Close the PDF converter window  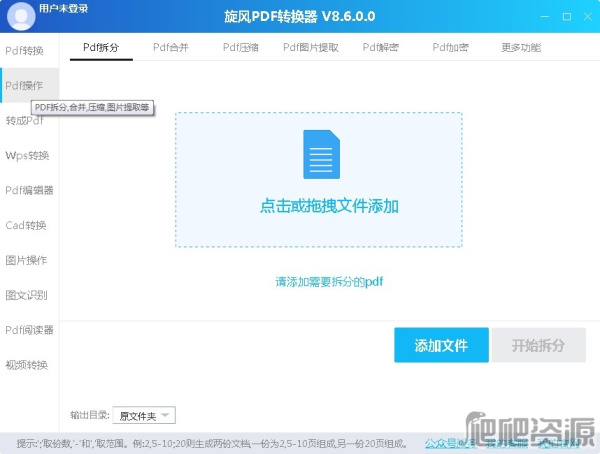(587, 17)
